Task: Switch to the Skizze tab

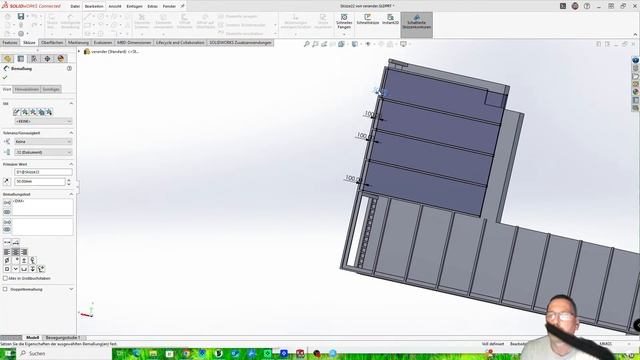Action: coord(29,42)
